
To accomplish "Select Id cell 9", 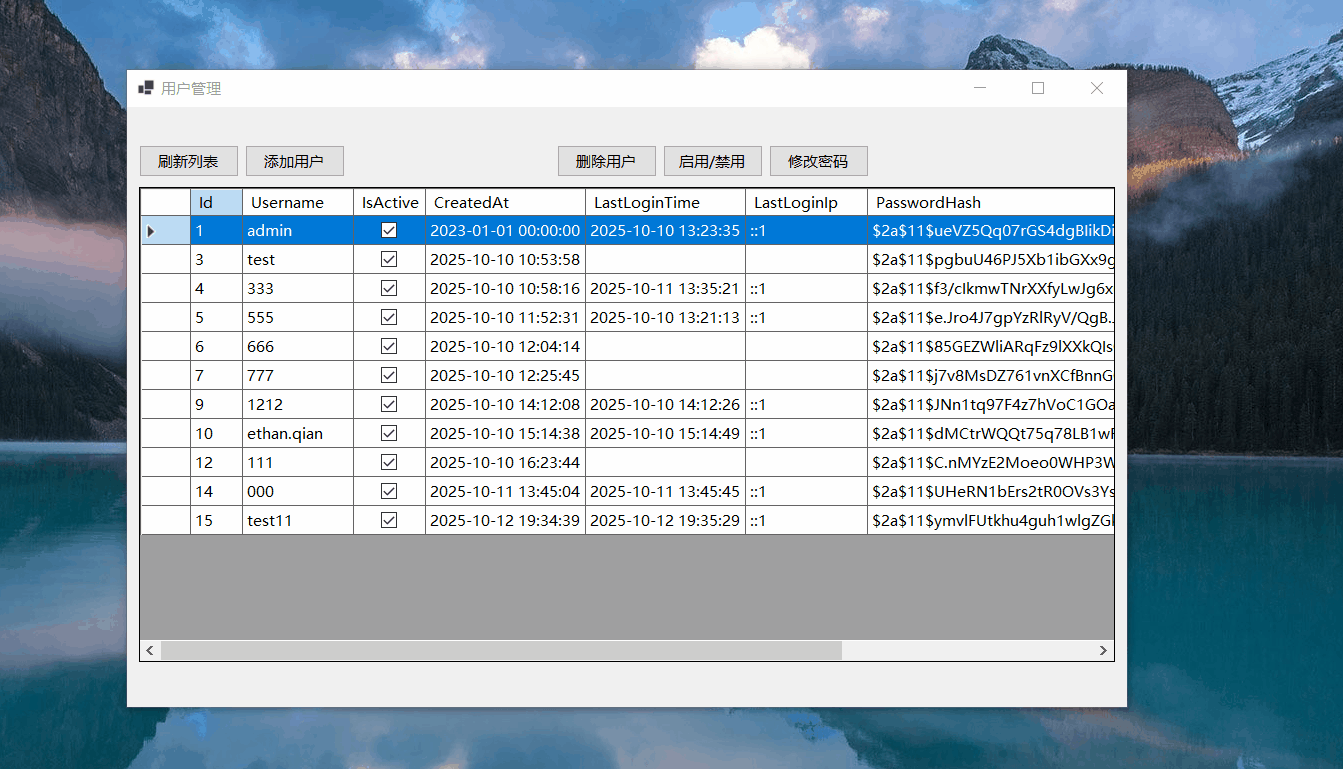I will (216, 404).
